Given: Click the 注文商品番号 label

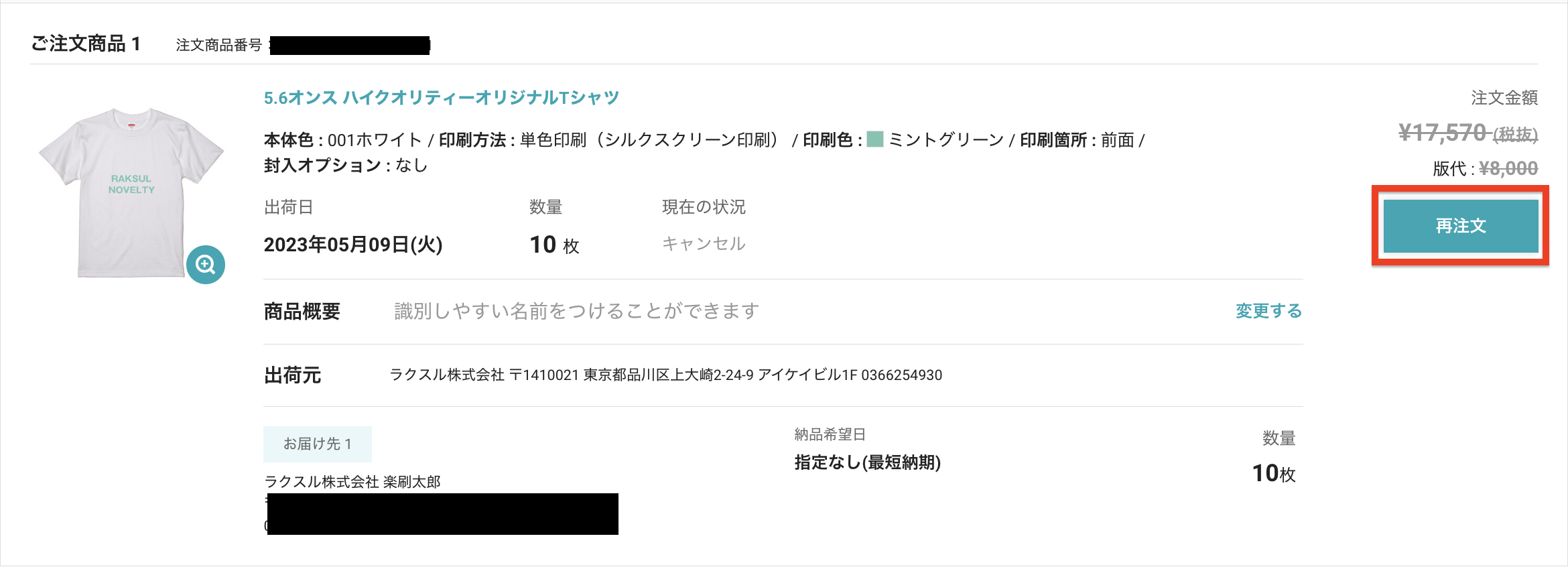Looking at the screenshot, I should coord(218,45).
